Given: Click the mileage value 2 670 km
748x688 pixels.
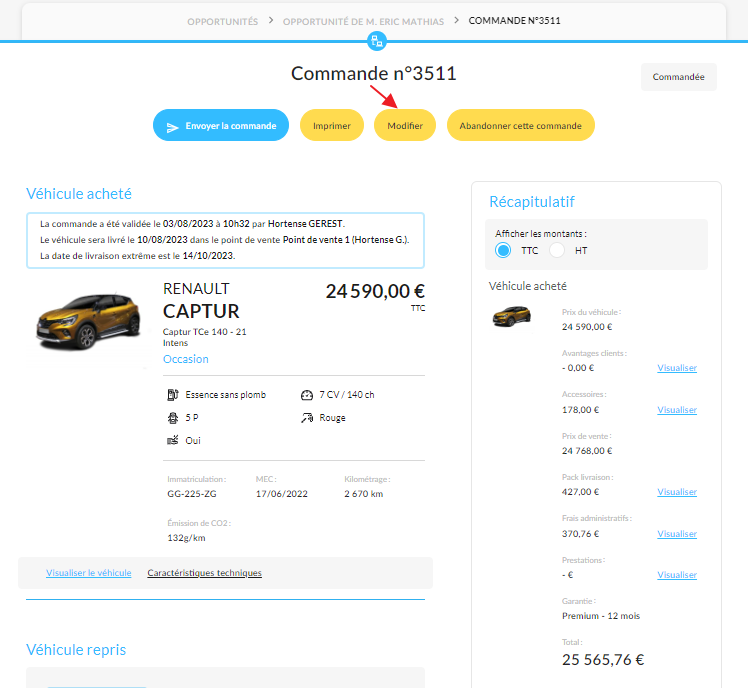Looking at the screenshot, I should [x=364, y=494].
